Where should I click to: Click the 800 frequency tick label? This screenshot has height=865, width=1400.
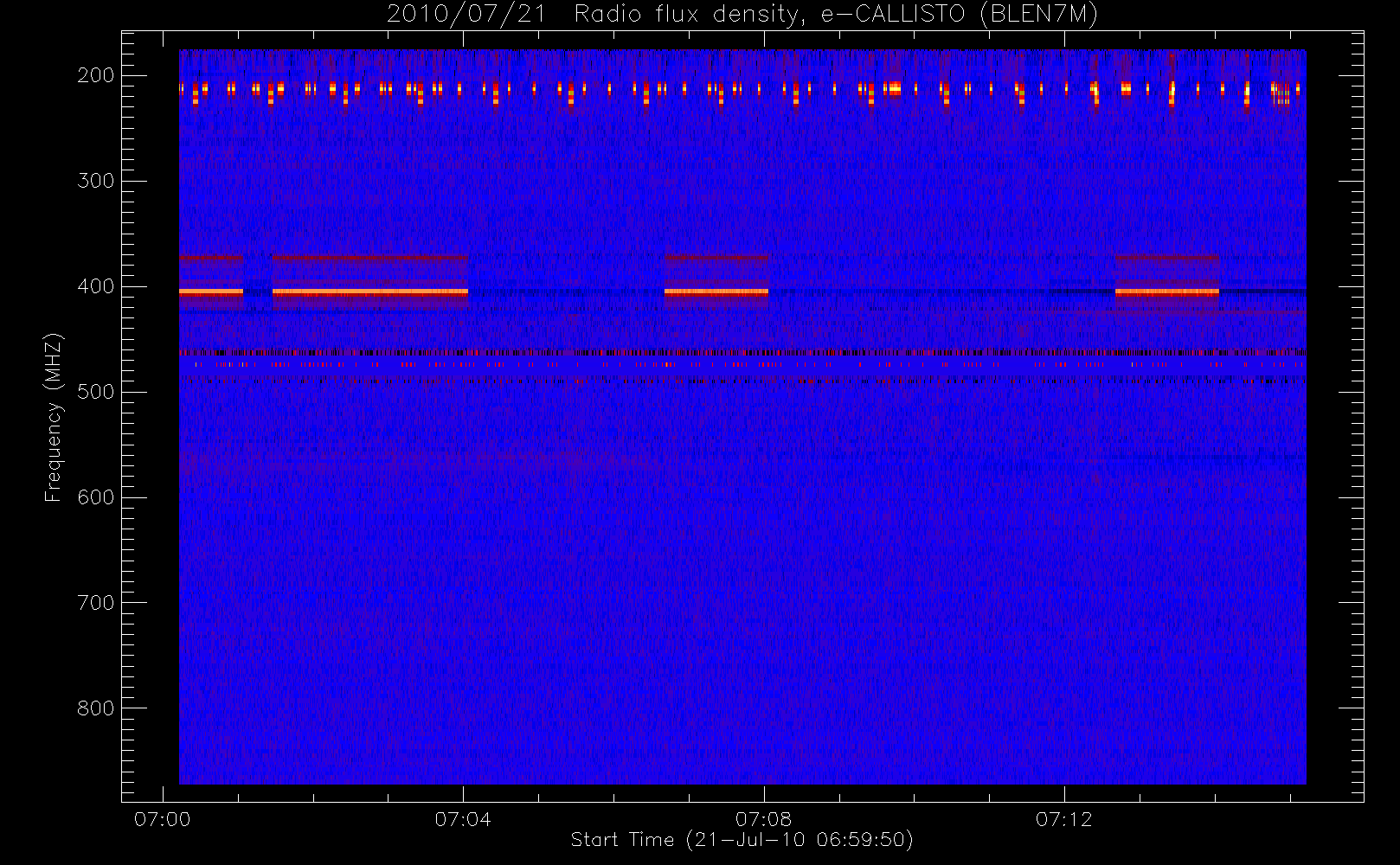tap(96, 708)
